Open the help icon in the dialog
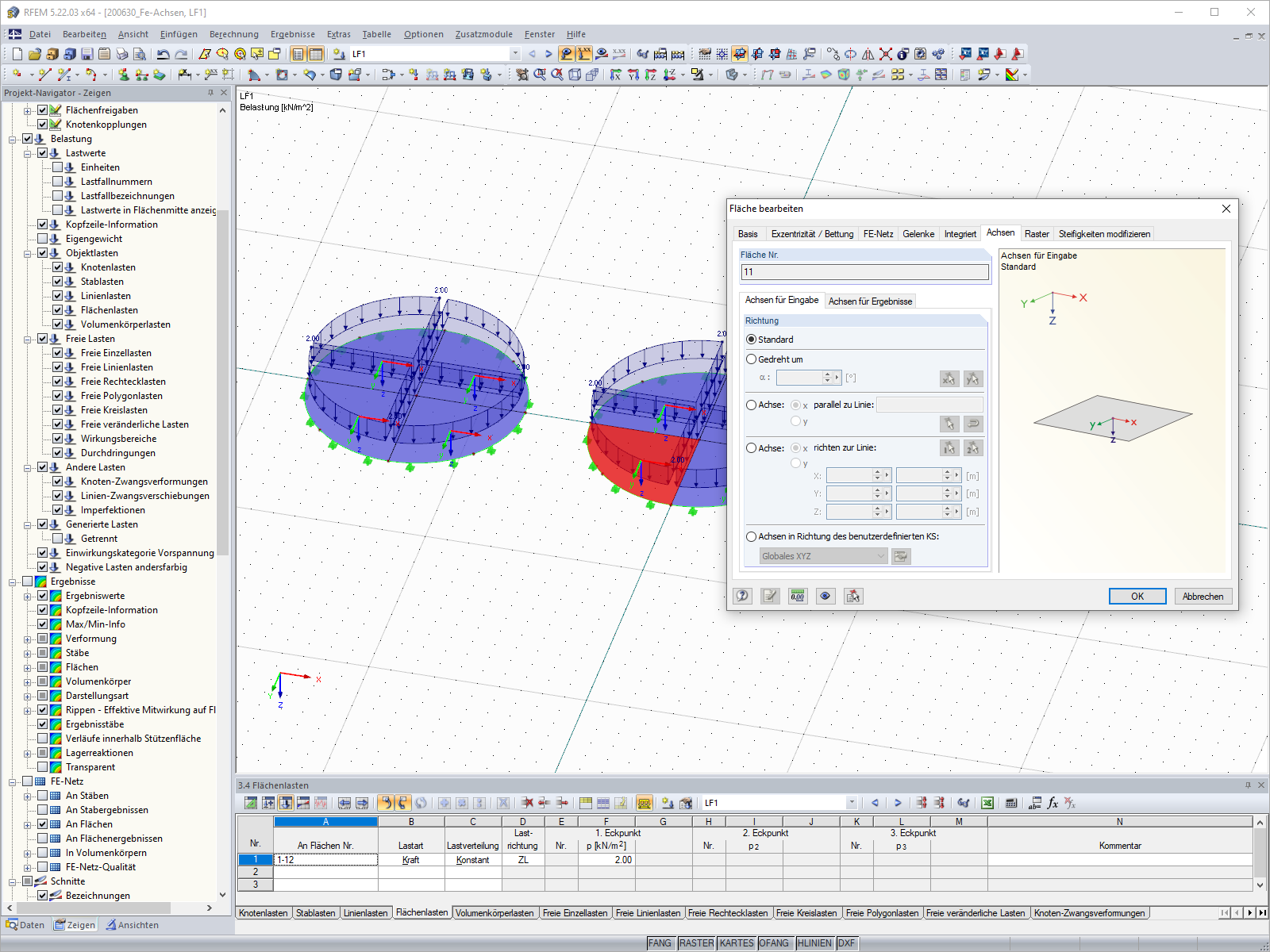Screen dimensions: 1270x952 [x=742, y=596]
